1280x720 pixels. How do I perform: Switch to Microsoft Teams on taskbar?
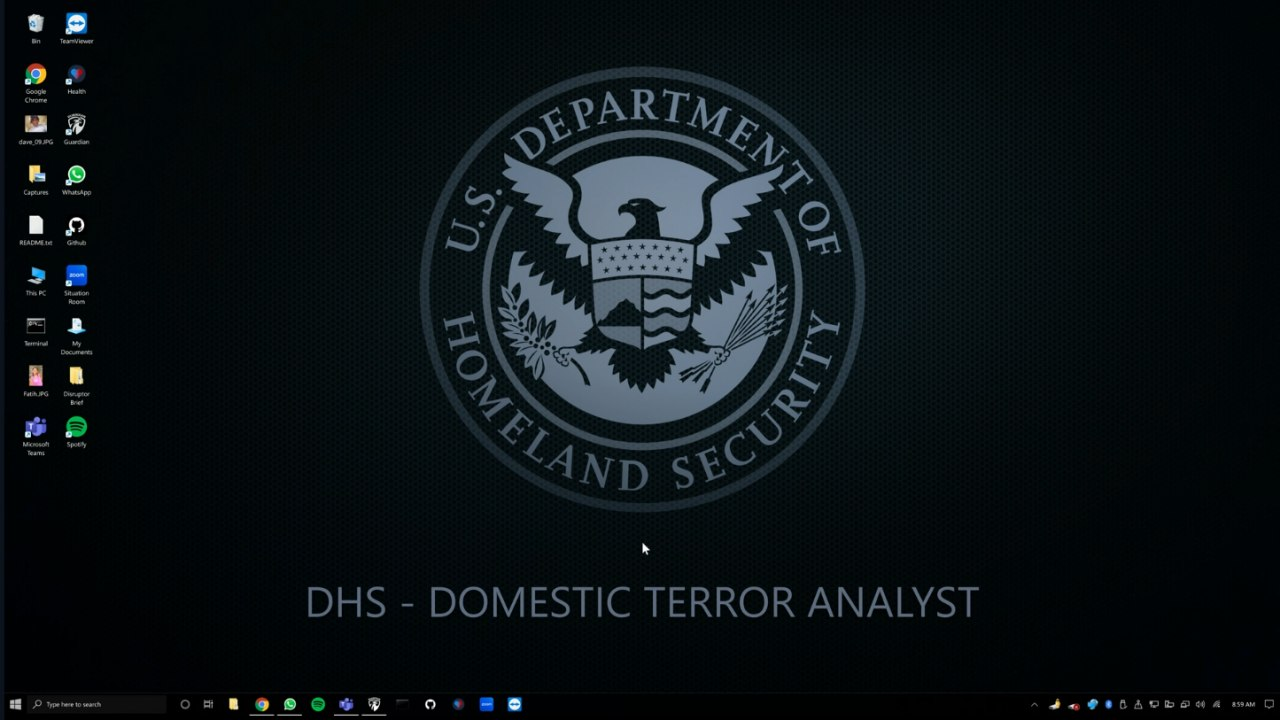click(x=346, y=704)
